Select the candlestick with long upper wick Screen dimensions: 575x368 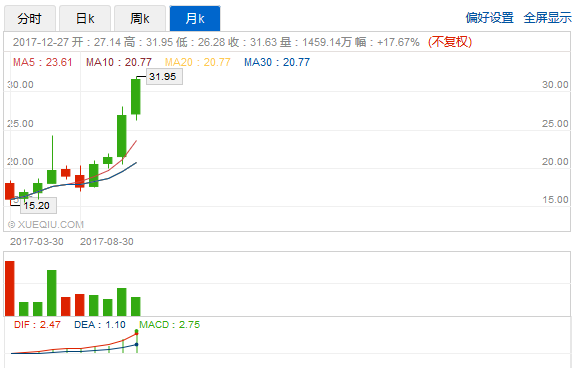pyautogui.click(x=52, y=177)
